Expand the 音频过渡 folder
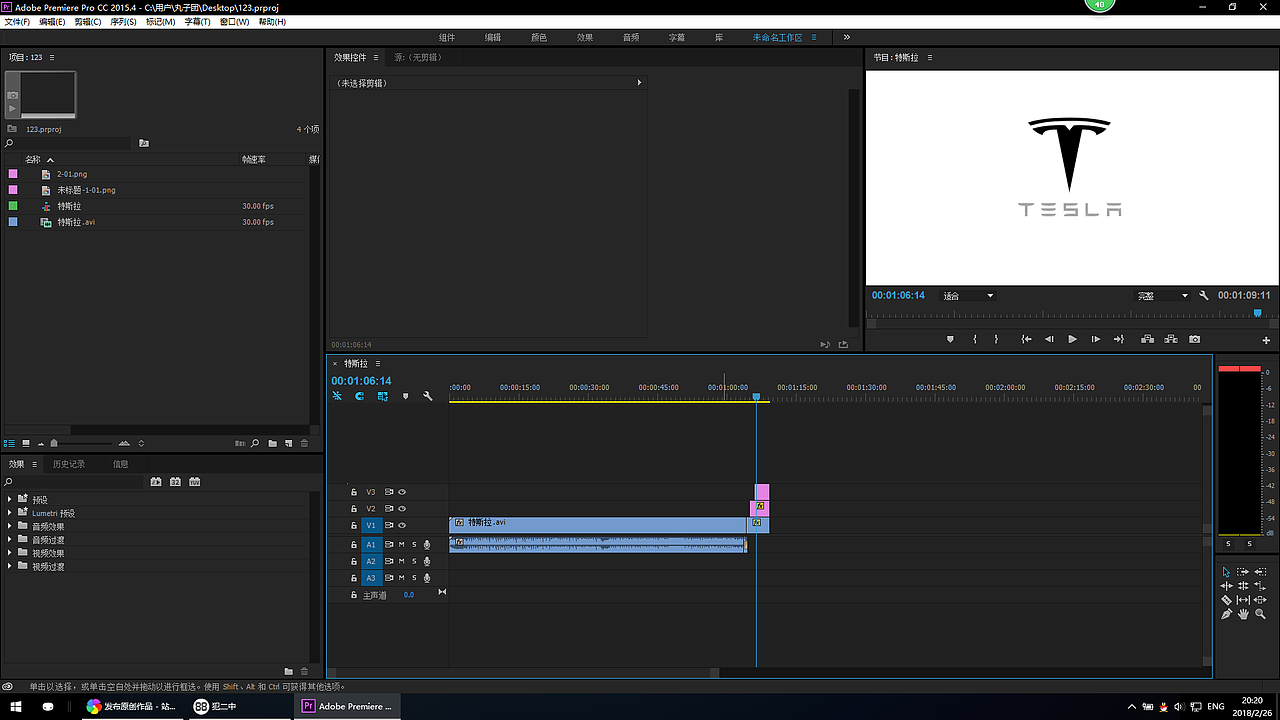The height and width of the screenshot is (720, 1280). click(x=10, y=540)
